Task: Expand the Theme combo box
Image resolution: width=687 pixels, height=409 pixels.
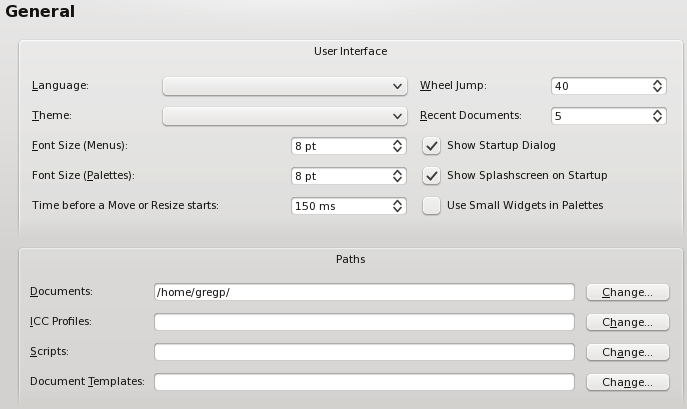Action: [x=285, y=116]
